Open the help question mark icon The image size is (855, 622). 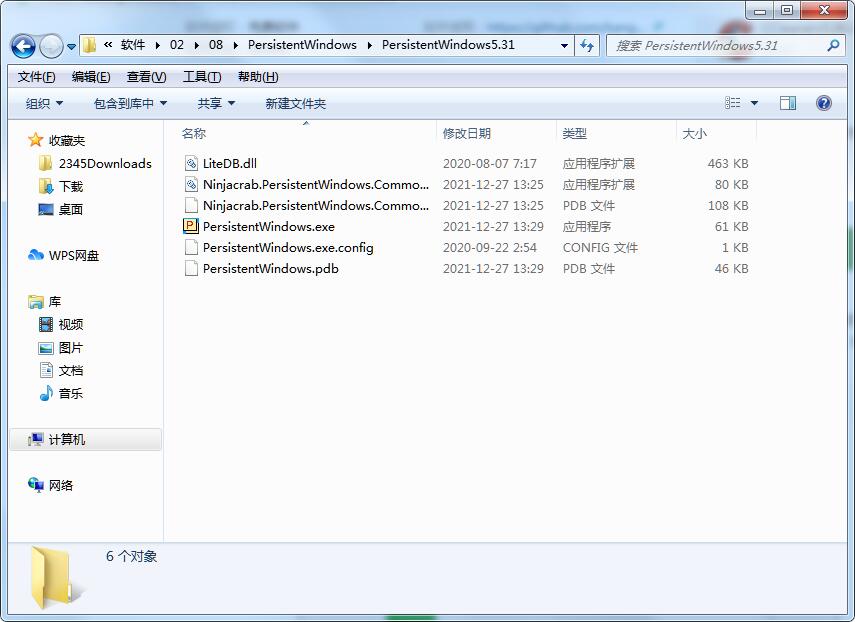pyautogui.click(x=824, y=103)
